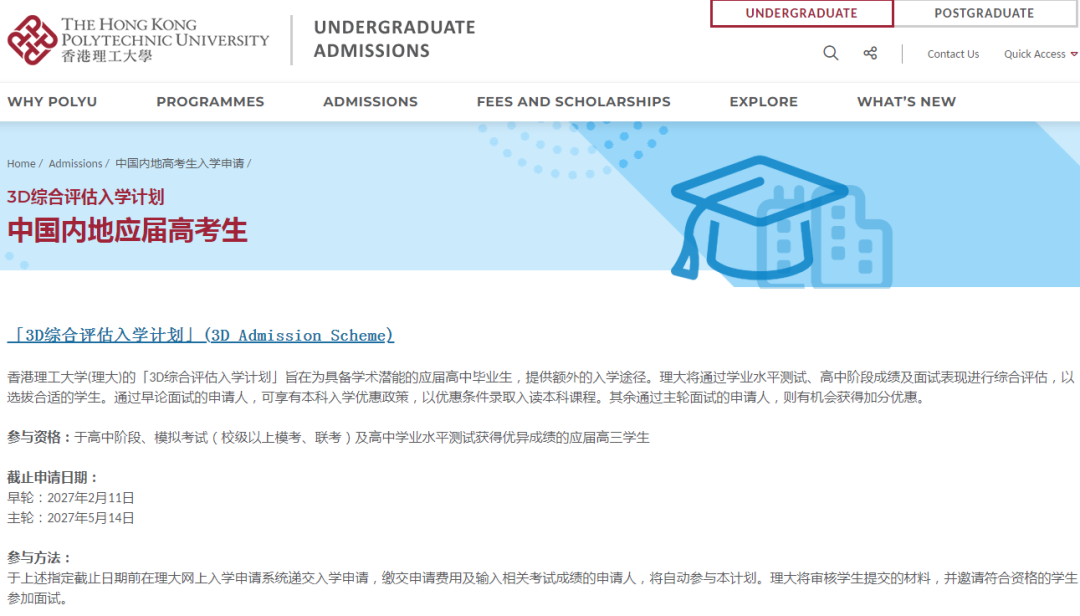Image resolution: width=1080 pixels, height=616 pixels.
Task: Click the subtitle 3D综合评估入学计划
Action: (x=85, y=197)
